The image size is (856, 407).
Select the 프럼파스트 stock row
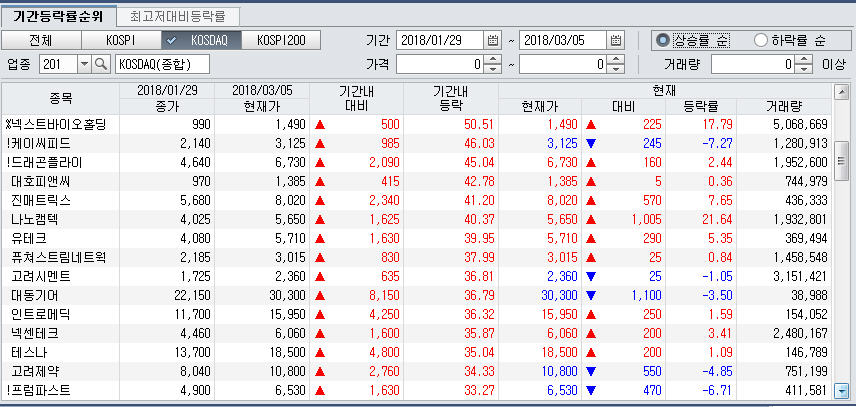pyautogui.click(x=417, y=391)
